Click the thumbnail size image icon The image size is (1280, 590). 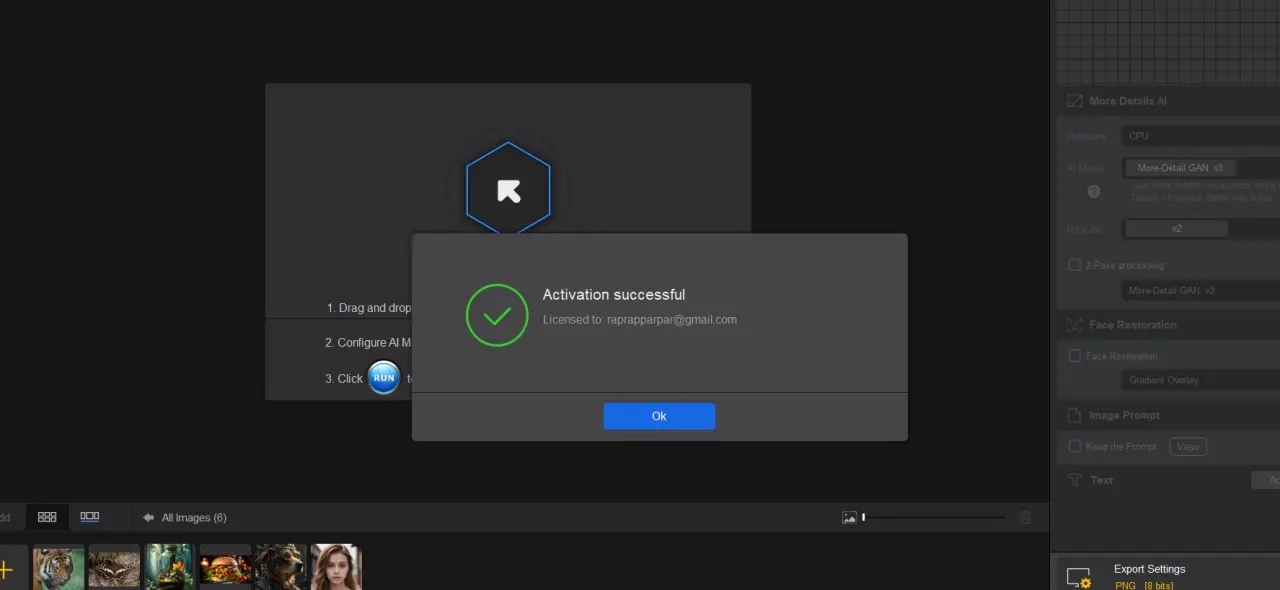click(x=849, y=517)
